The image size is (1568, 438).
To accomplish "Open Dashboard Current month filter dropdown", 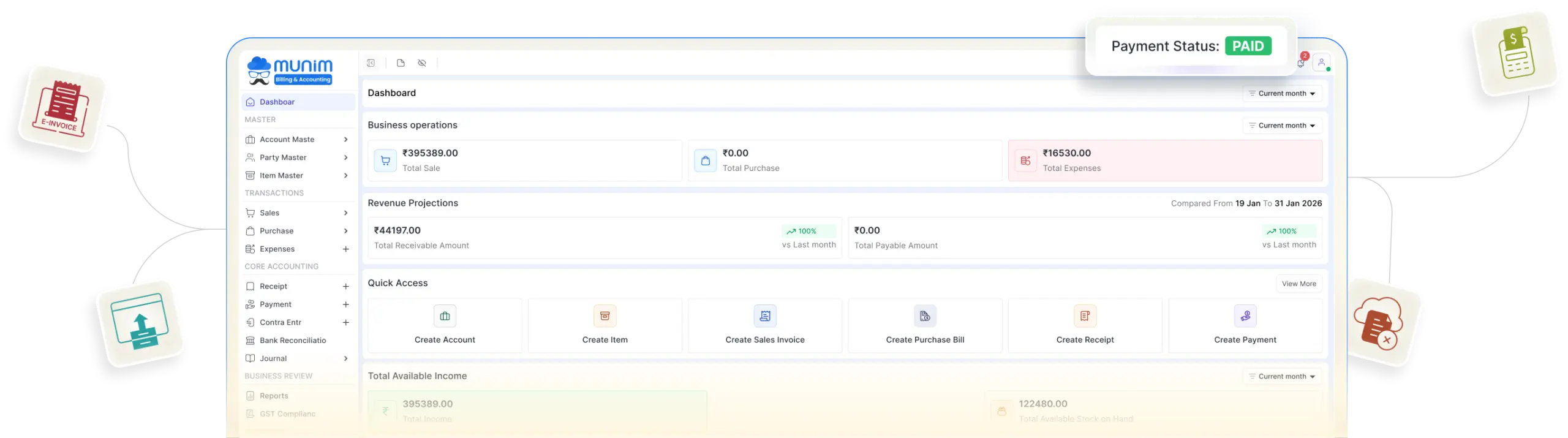I will tap(1282, 94).
